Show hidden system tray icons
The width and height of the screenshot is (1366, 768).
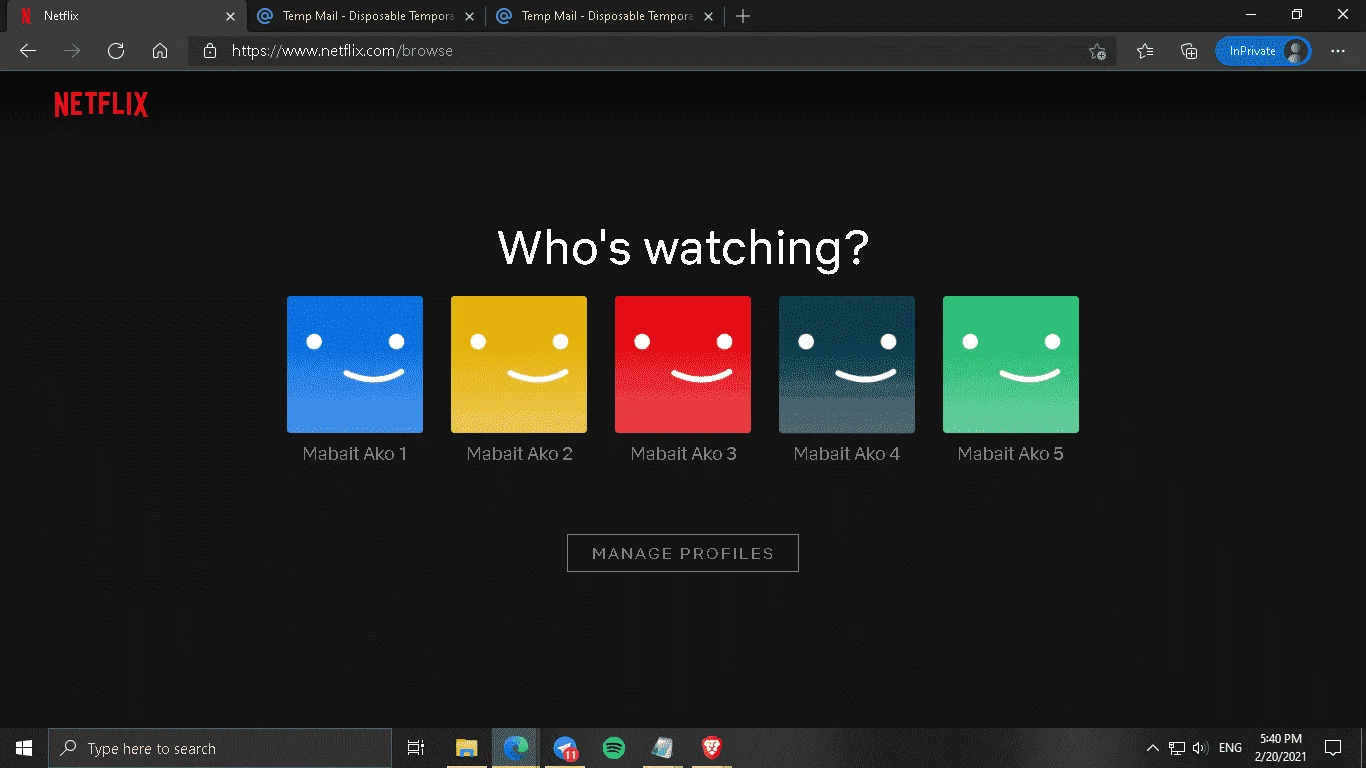tap(1152, 748)
